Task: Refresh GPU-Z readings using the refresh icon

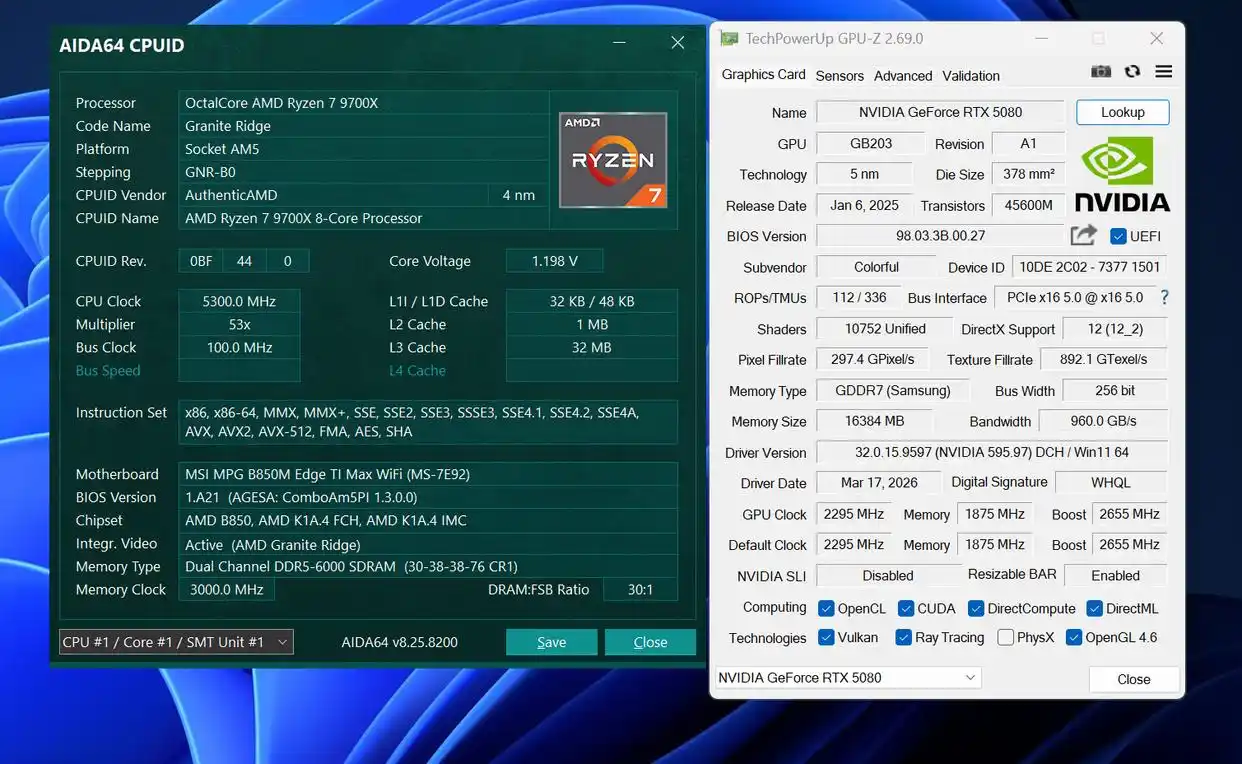Action: click(1132, 71)
